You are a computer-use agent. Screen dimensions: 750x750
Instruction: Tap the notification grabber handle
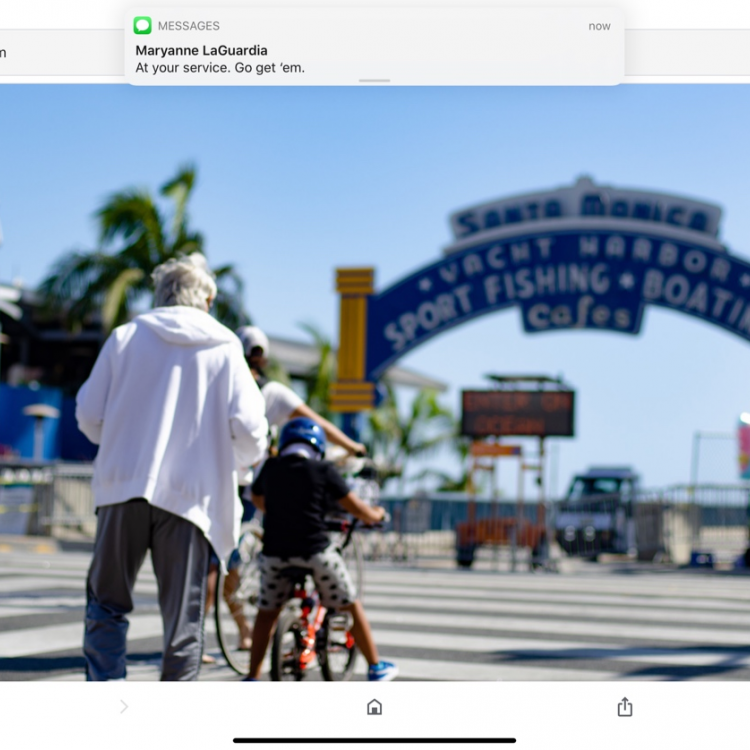pos(375,80)
